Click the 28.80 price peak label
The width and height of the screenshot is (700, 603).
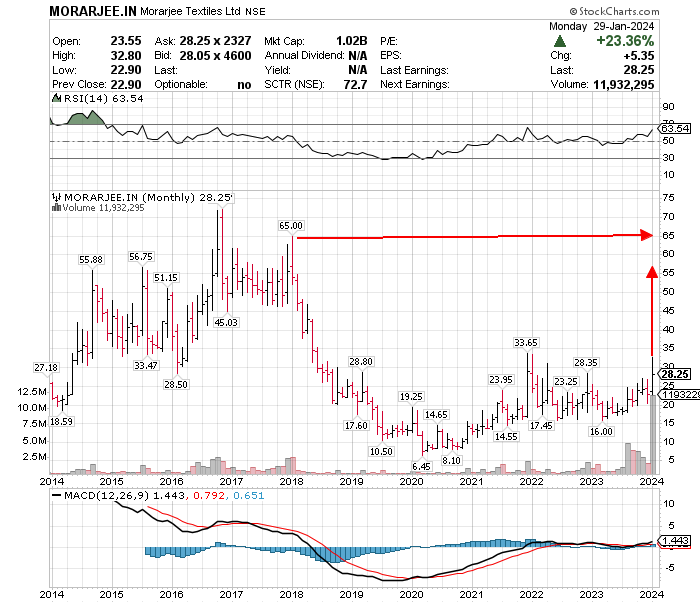tap(361, 362)
